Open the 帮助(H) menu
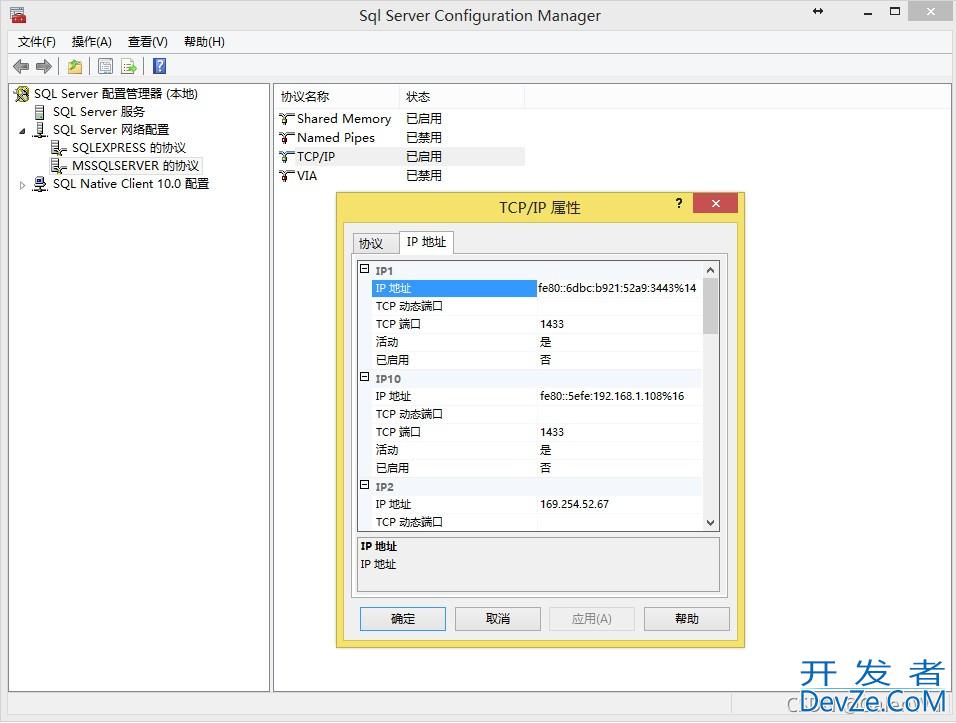 pyautogui.click(x=204, y=41)
